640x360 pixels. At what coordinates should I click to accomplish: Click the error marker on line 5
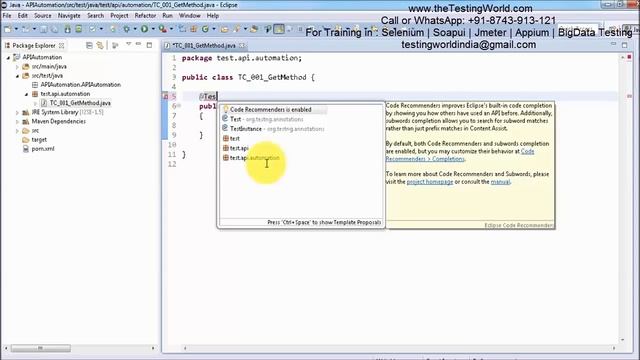tap(165, 96)
